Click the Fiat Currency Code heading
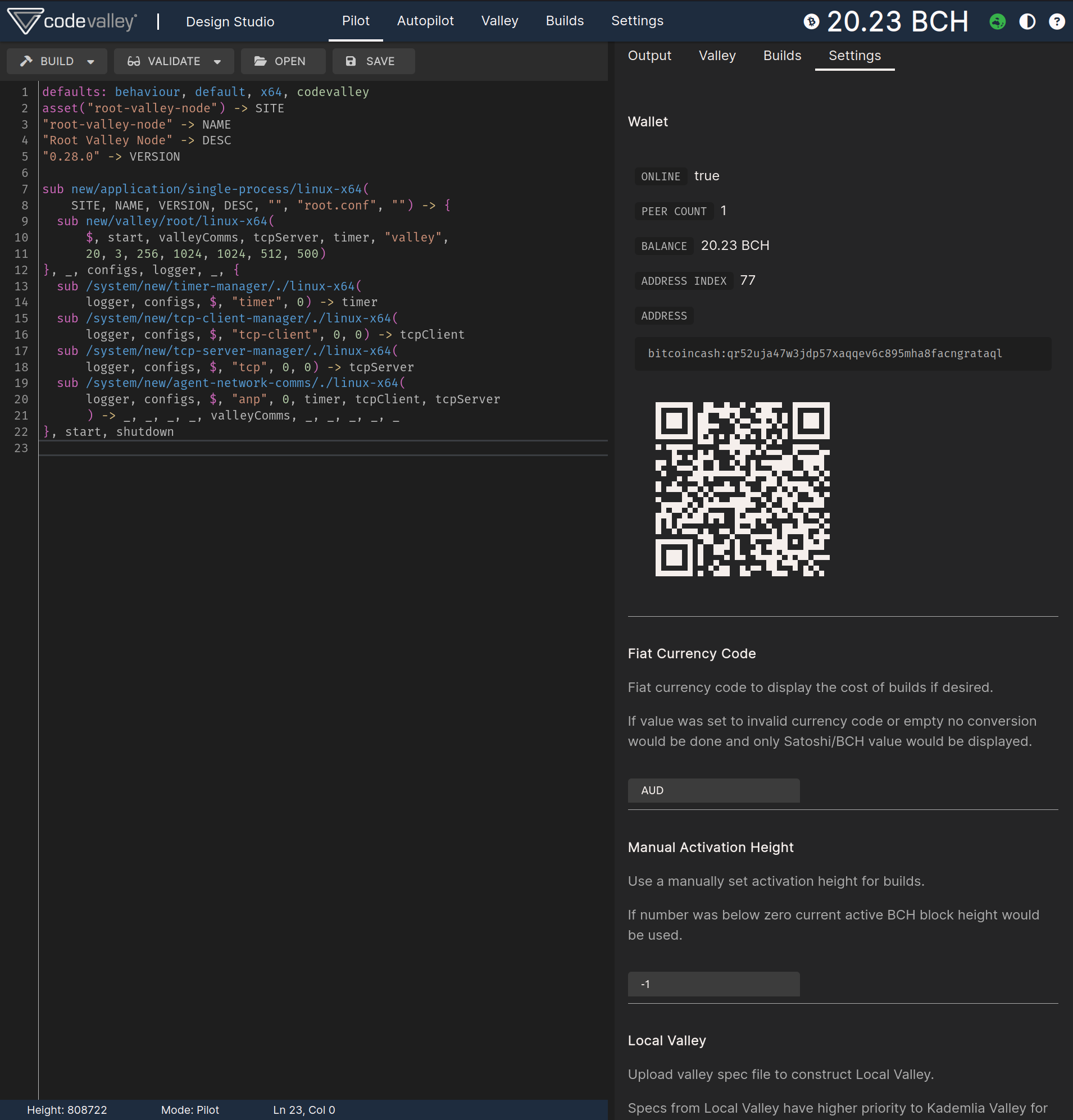The image size is (1073, 1120). pyautogui.click(x=692, y=653)
